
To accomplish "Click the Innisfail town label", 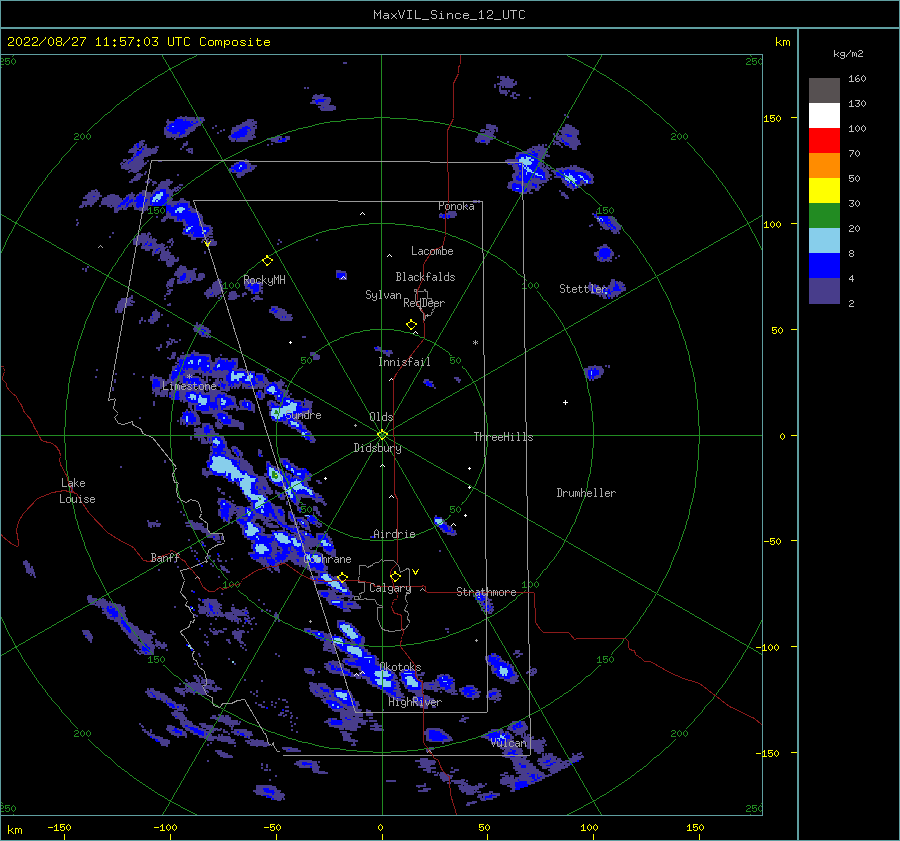I will [404, 362].
